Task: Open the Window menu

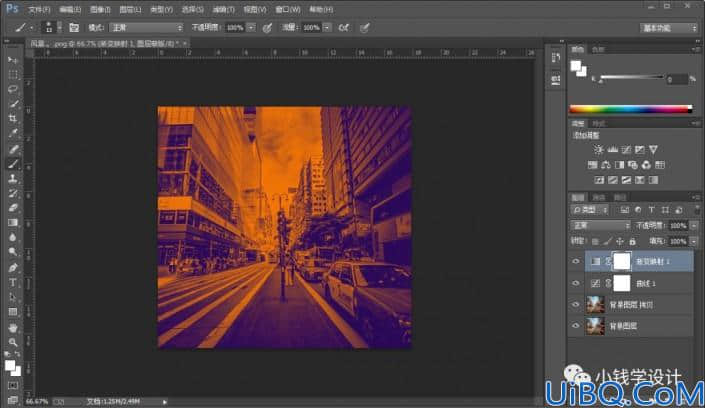Action: 288,9
